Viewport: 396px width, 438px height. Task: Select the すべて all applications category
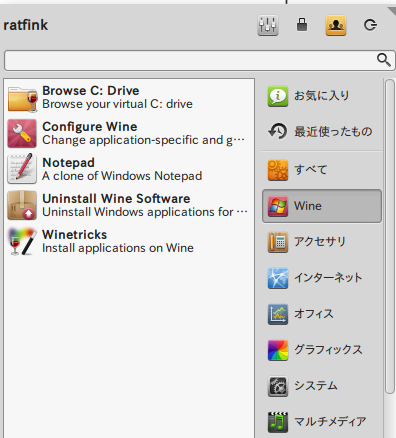click(x=322, y=170)
